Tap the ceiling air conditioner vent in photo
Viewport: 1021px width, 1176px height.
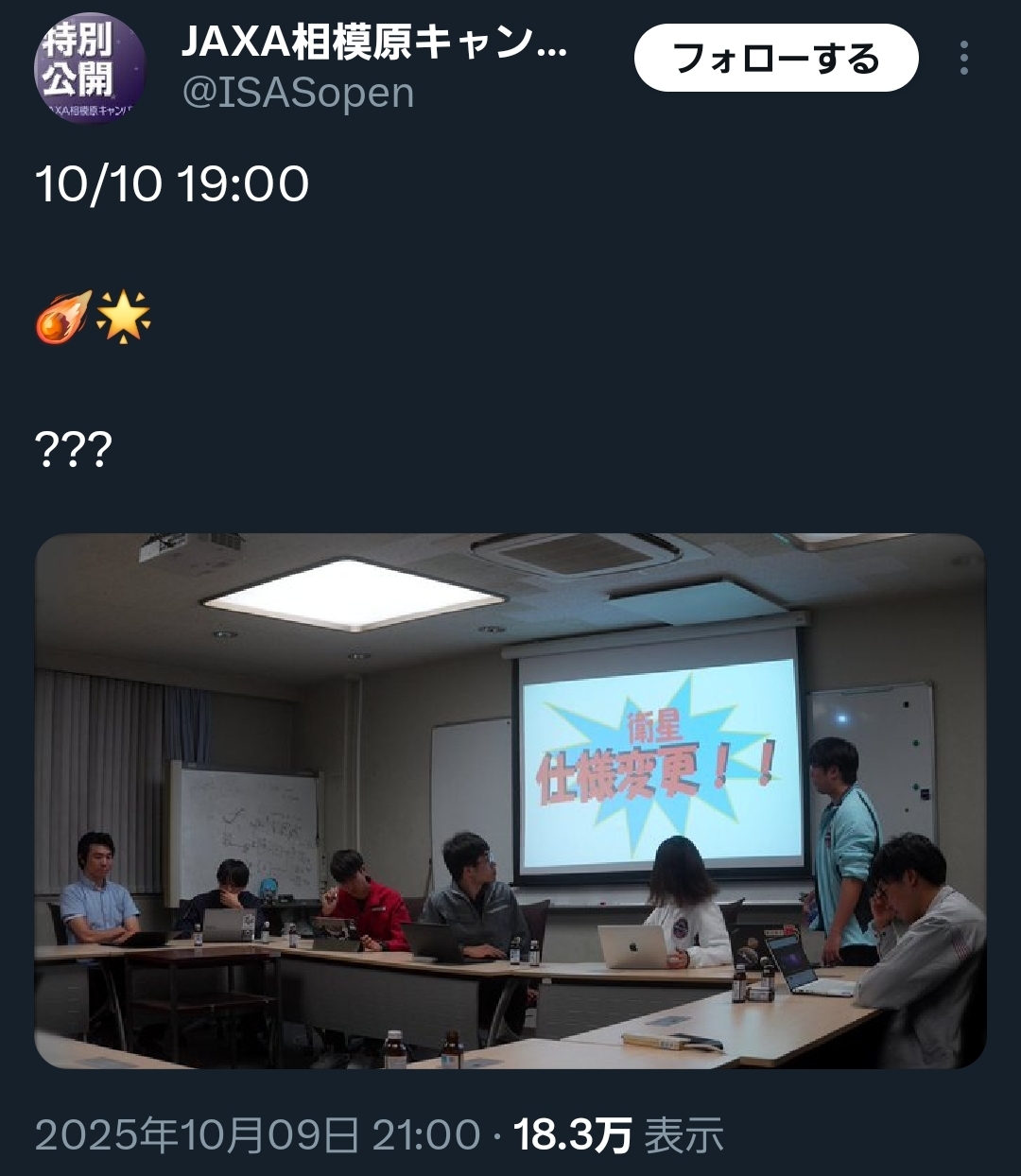pos(577,553)
